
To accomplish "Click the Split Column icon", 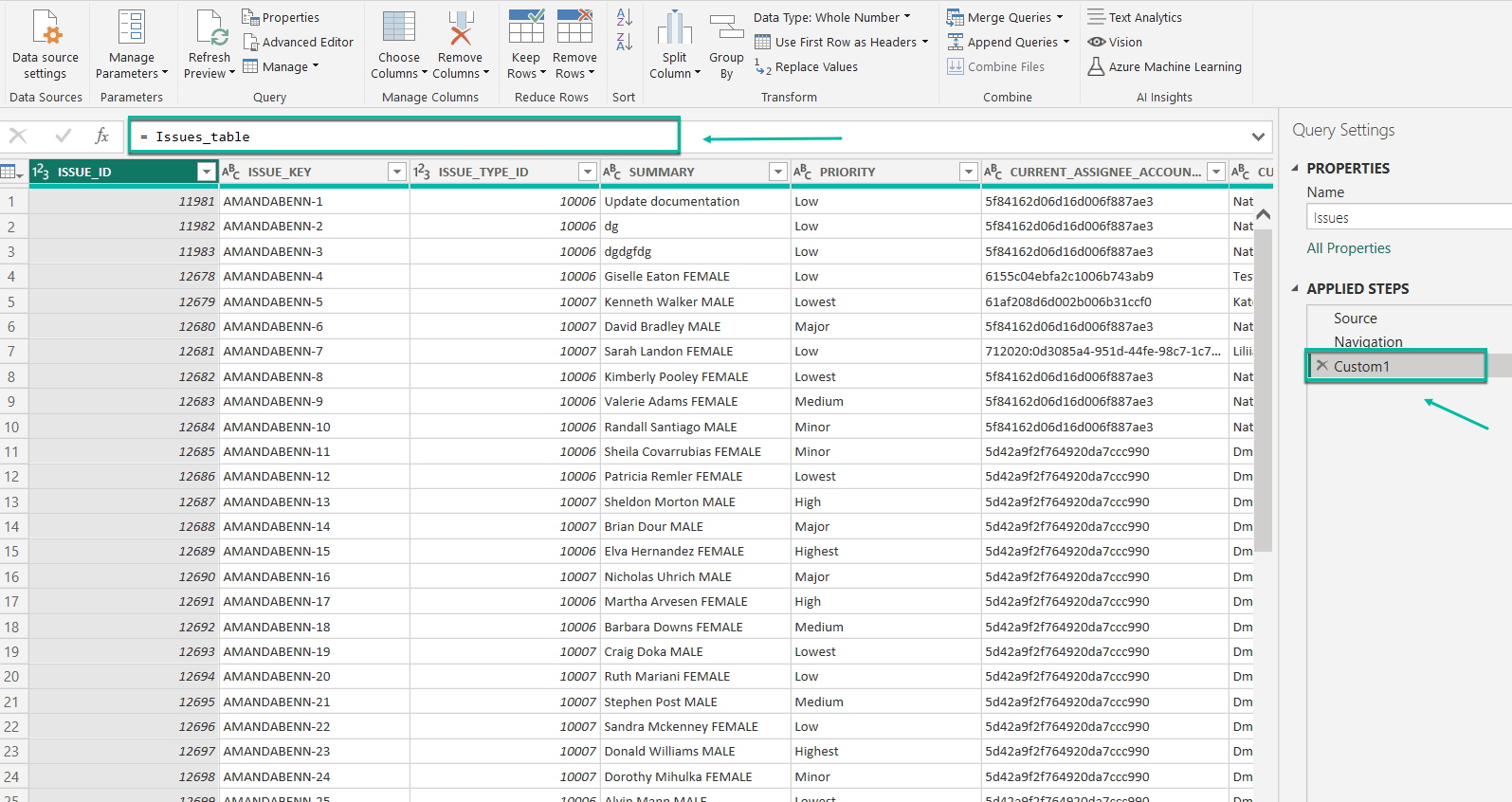I will pos(674,28).
